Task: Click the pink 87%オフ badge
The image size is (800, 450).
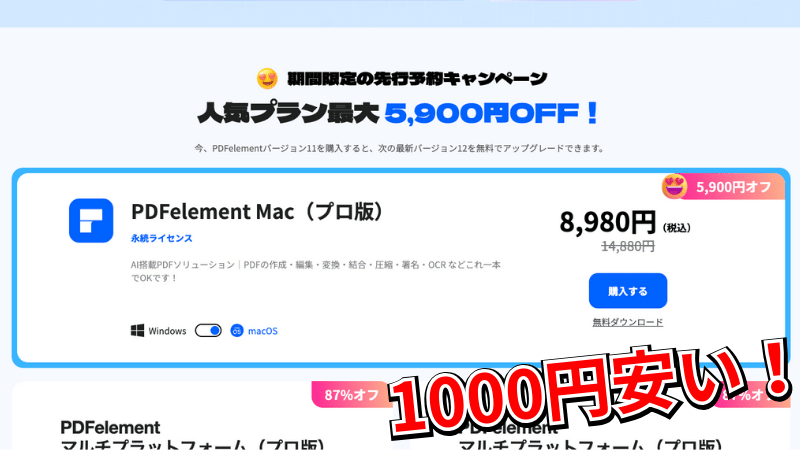Action: pos(352,394)
